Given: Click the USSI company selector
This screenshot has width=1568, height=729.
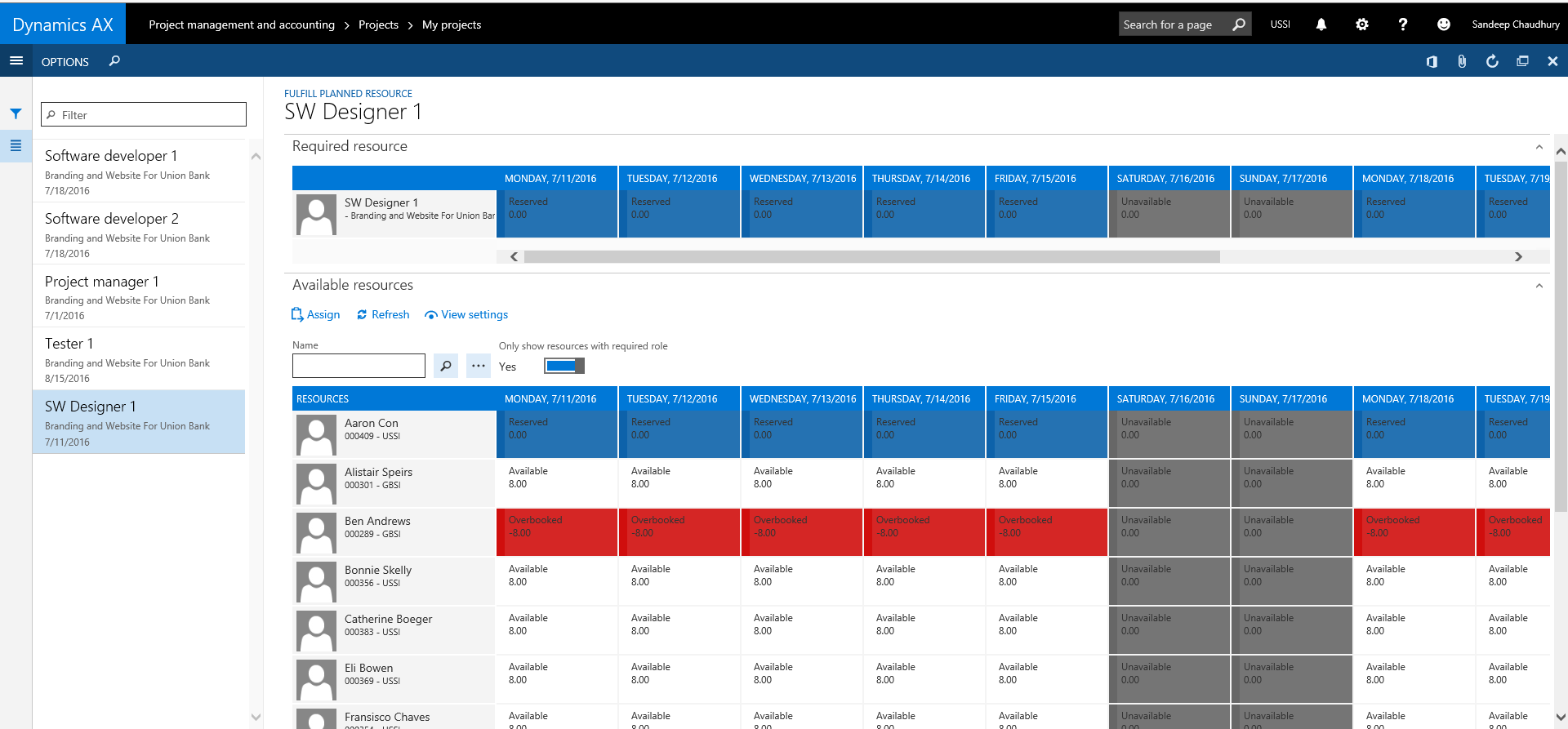Looking at the screenshot, I should pyautogui.click(x=1281, y=24).
